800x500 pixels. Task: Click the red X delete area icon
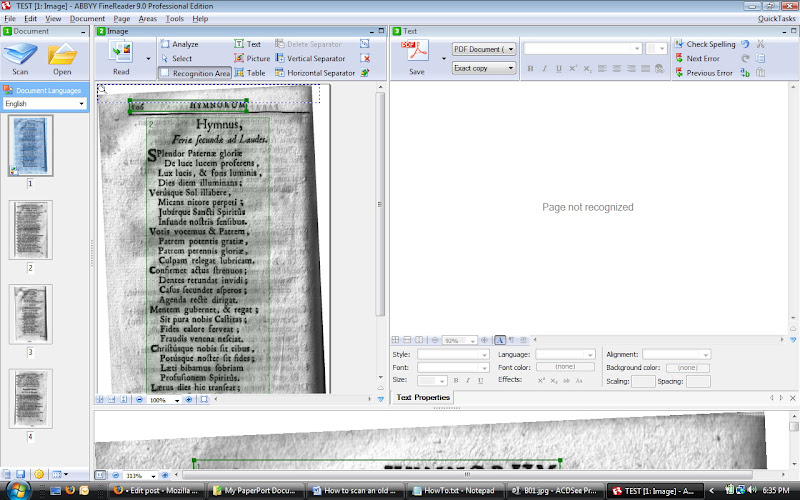[365, 58]
